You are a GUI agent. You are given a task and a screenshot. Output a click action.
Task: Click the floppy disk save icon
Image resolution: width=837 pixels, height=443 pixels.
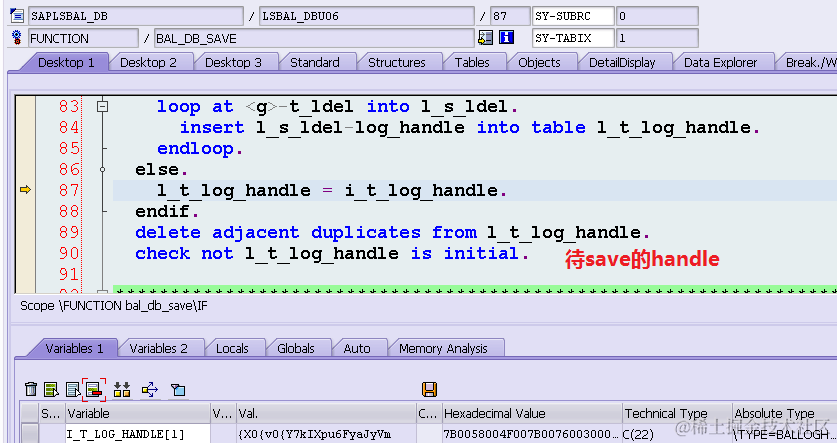coord(429,389)
